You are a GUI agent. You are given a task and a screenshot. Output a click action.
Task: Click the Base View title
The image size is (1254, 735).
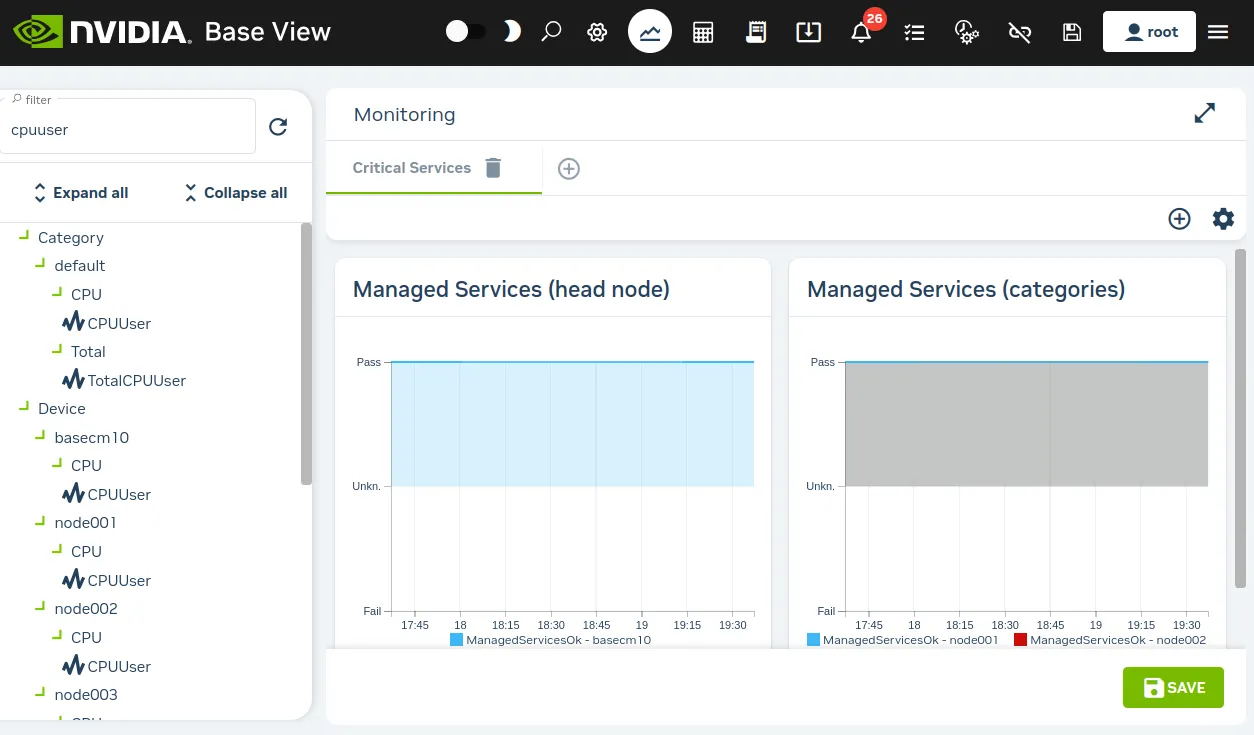pos(268,32)
